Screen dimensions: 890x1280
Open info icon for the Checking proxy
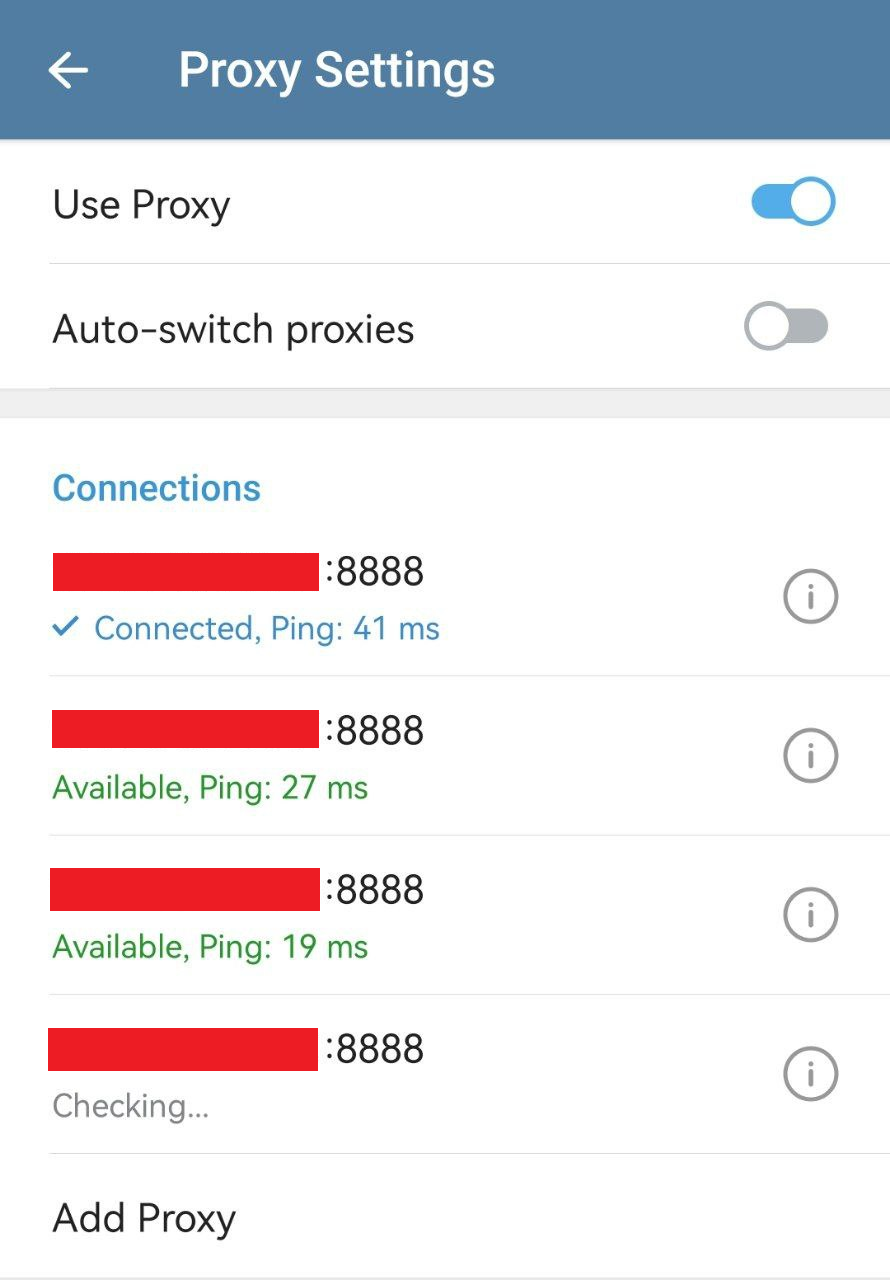coord(809,1074)
